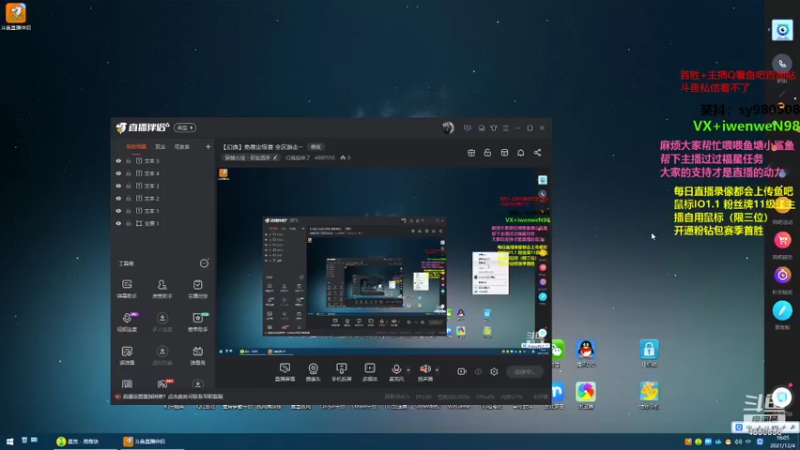Open the volume icon in system tray

click(x=738, y=441)
